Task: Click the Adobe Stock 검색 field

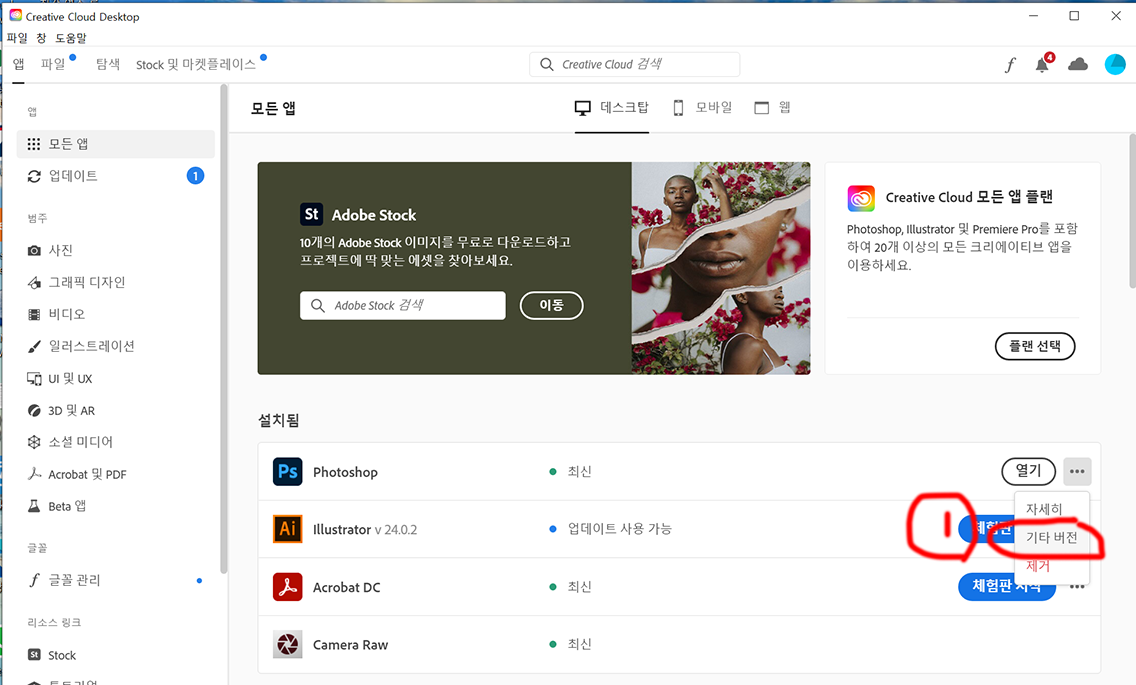Action: tap(403, 305)
